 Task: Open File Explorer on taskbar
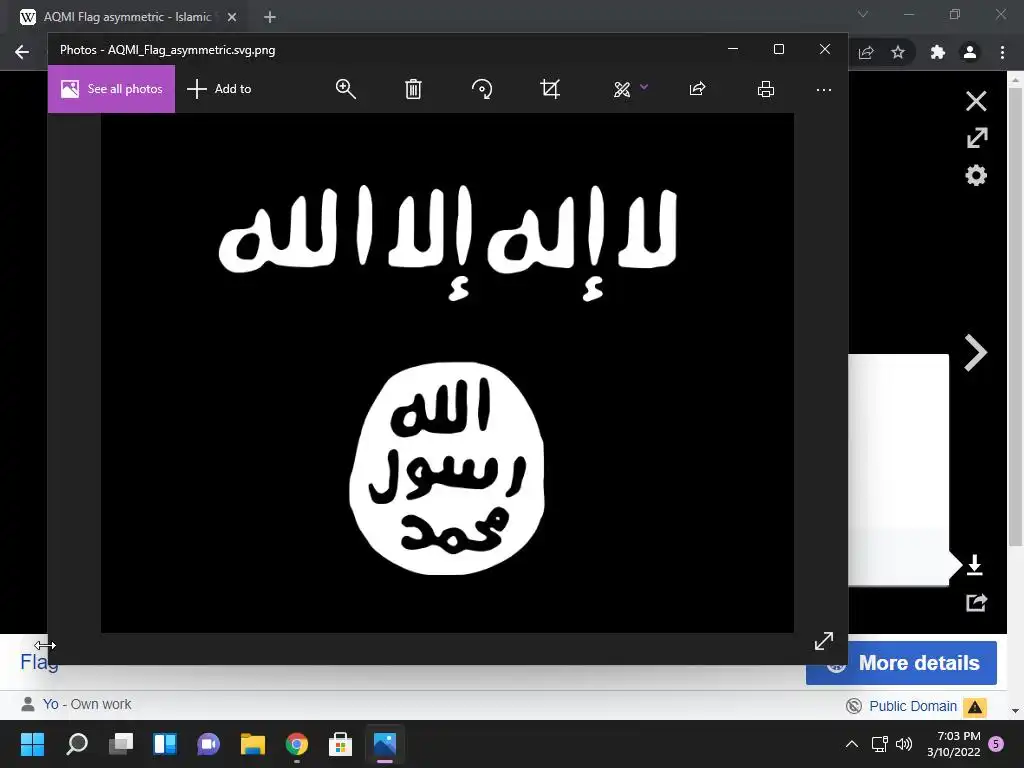253,744
